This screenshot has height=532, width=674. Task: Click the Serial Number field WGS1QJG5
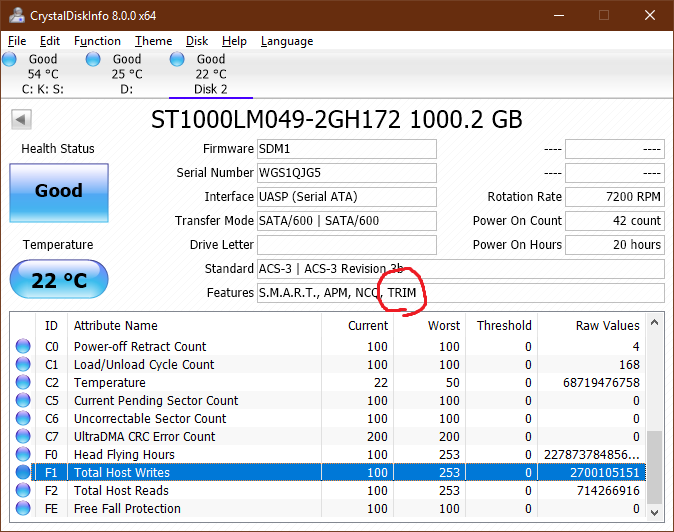click(x=346, y=173)
